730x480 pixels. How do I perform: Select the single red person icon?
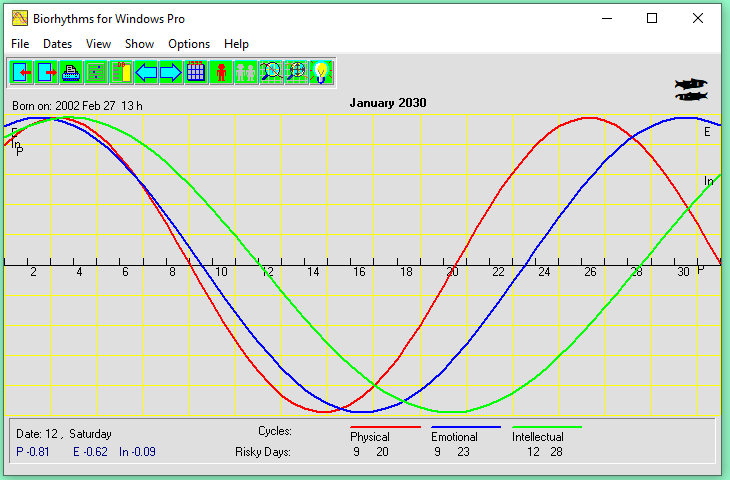click(x=221, y=72)
